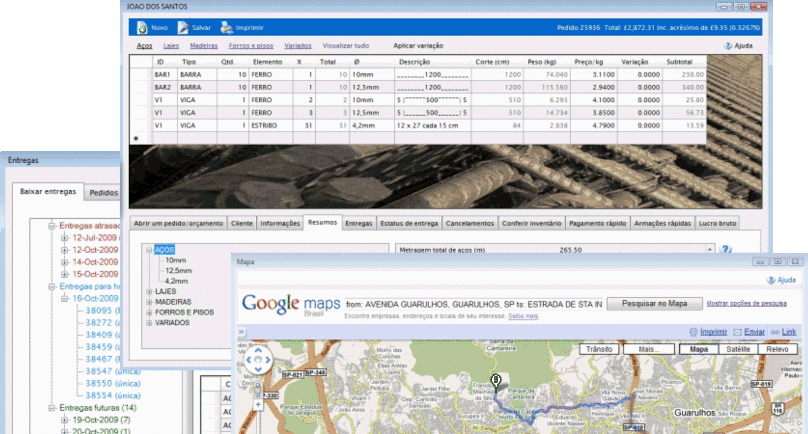Image resolution: width=808 pixels, height=434 pixels.
Task: Click Mostrar opções de pesquisa link
Action: click(x=746, y=304)
